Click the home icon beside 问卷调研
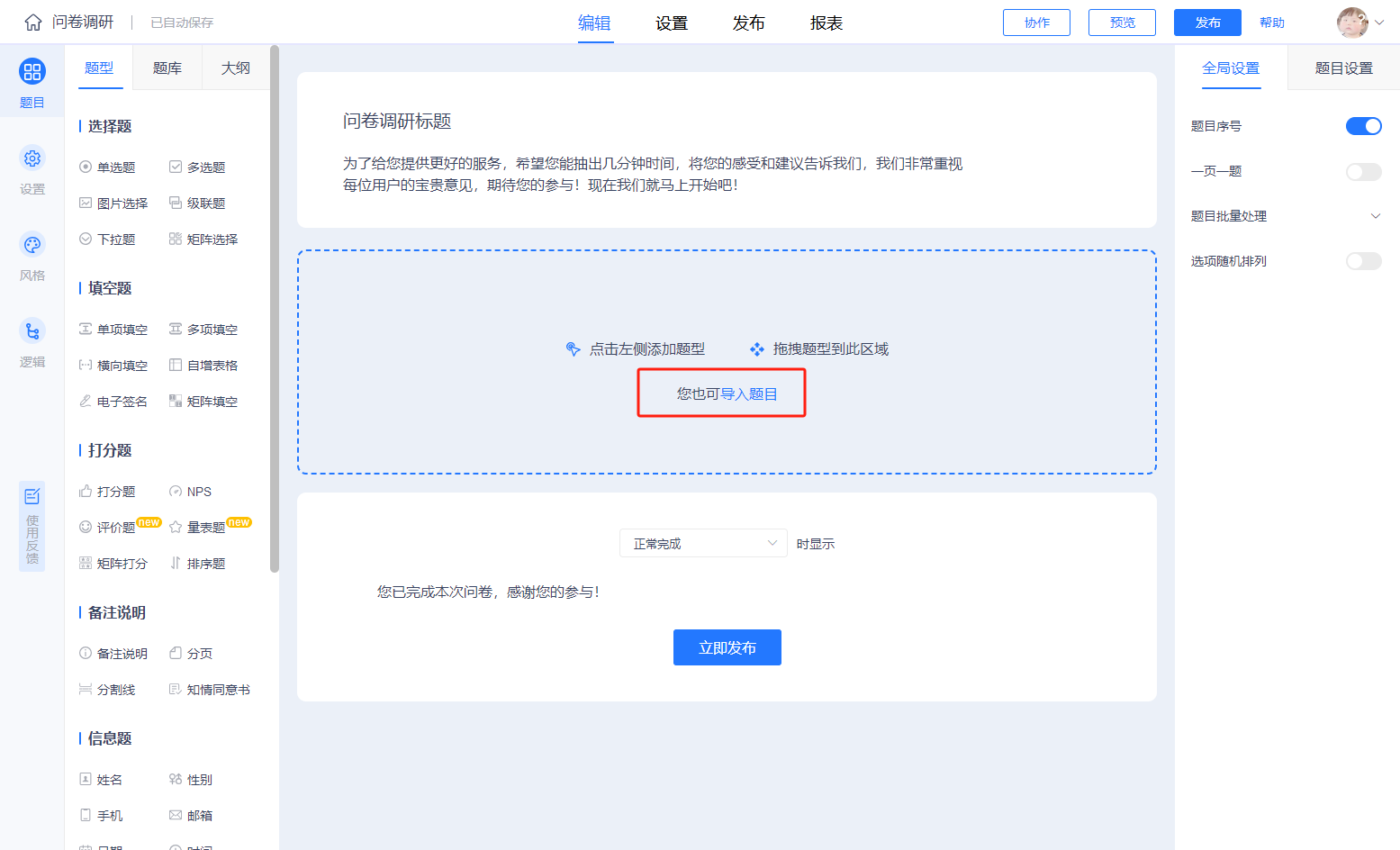This screenshot has width=1400, height=850. click(33, 23)
